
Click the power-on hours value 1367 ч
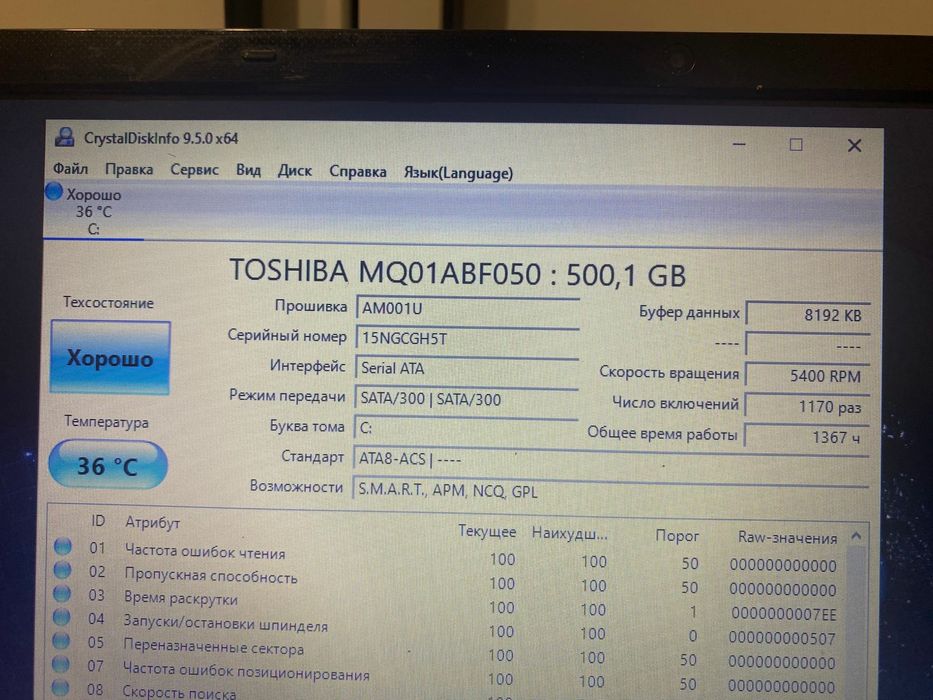tap(807, 437)
